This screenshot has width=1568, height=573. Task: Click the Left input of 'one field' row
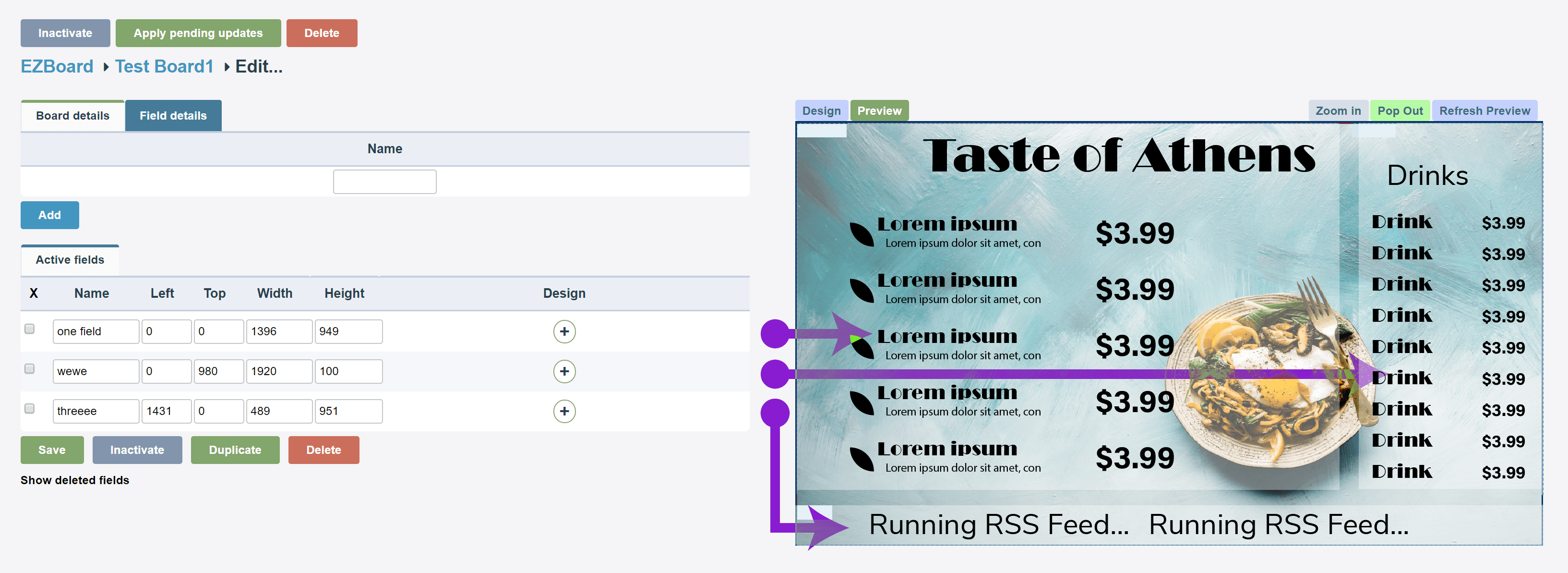pos(166,331)
